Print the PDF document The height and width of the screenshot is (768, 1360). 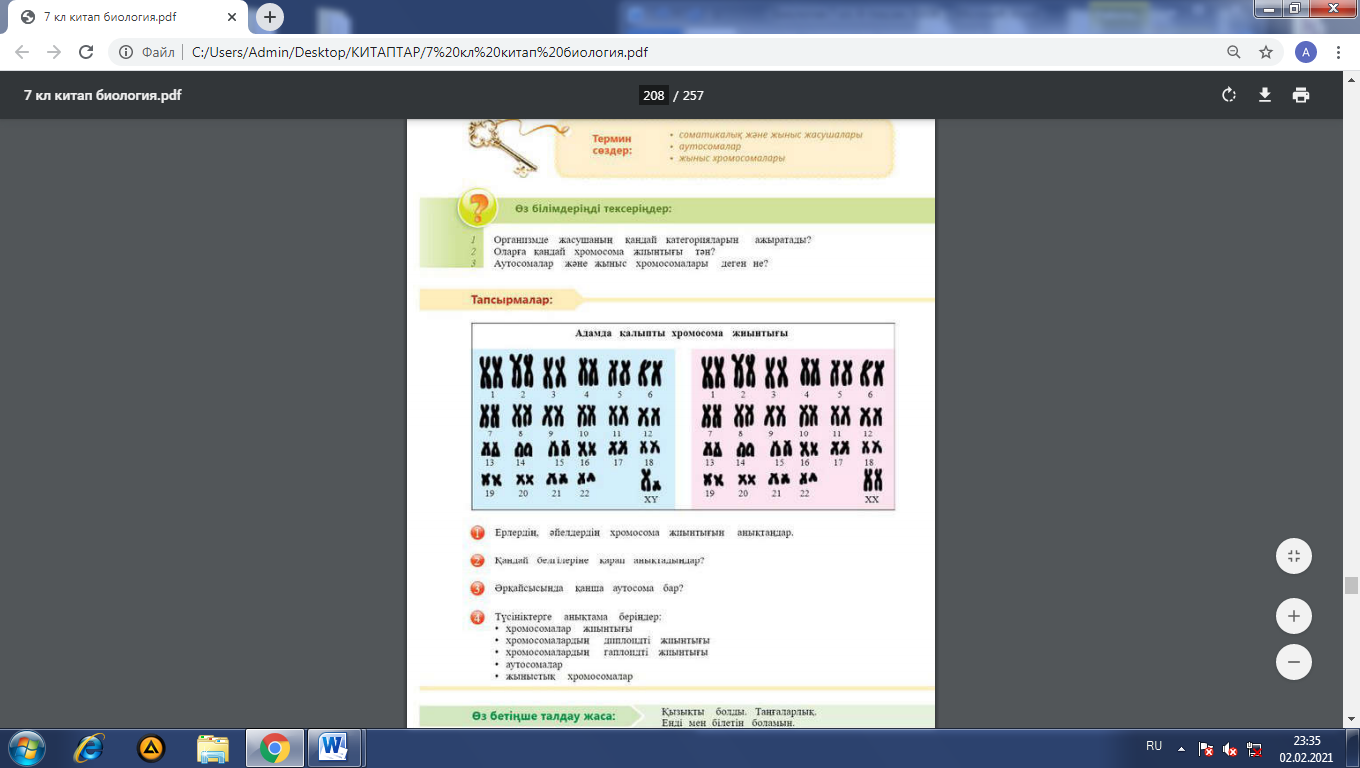pyautogui.click(x=1301, y=95)
